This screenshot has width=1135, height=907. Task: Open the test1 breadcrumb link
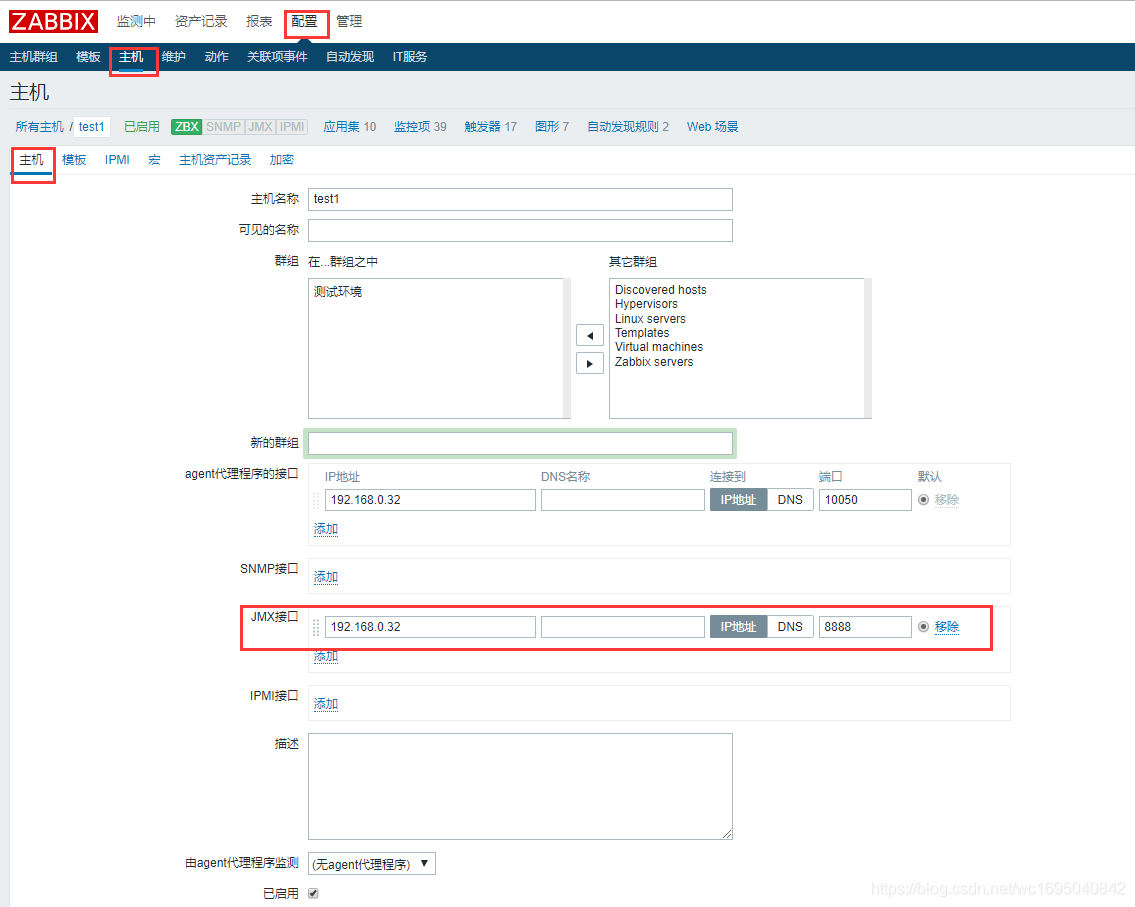tap(91, 127)
